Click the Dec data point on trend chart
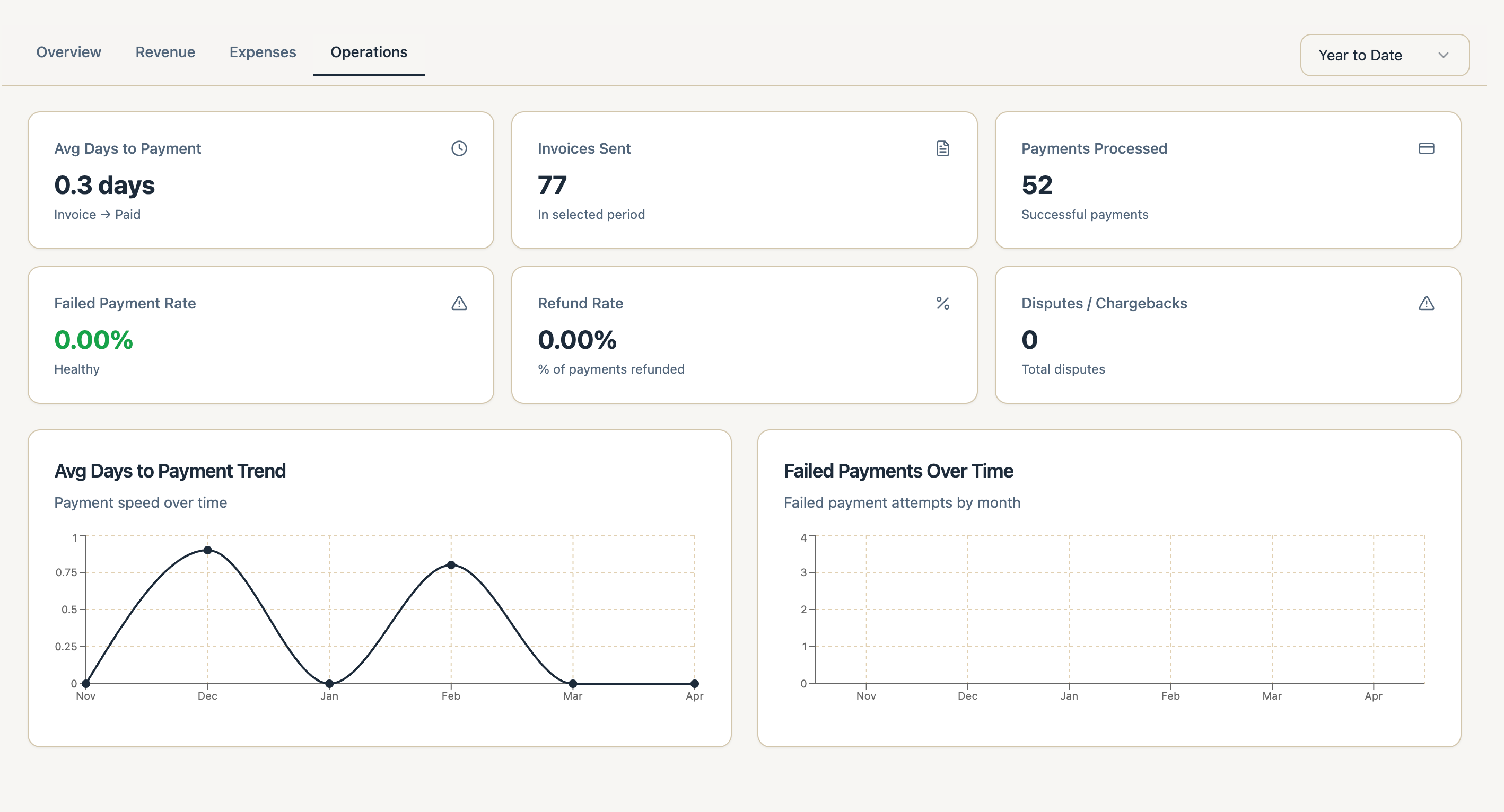Screen dimensions: 1504x812 207,550
